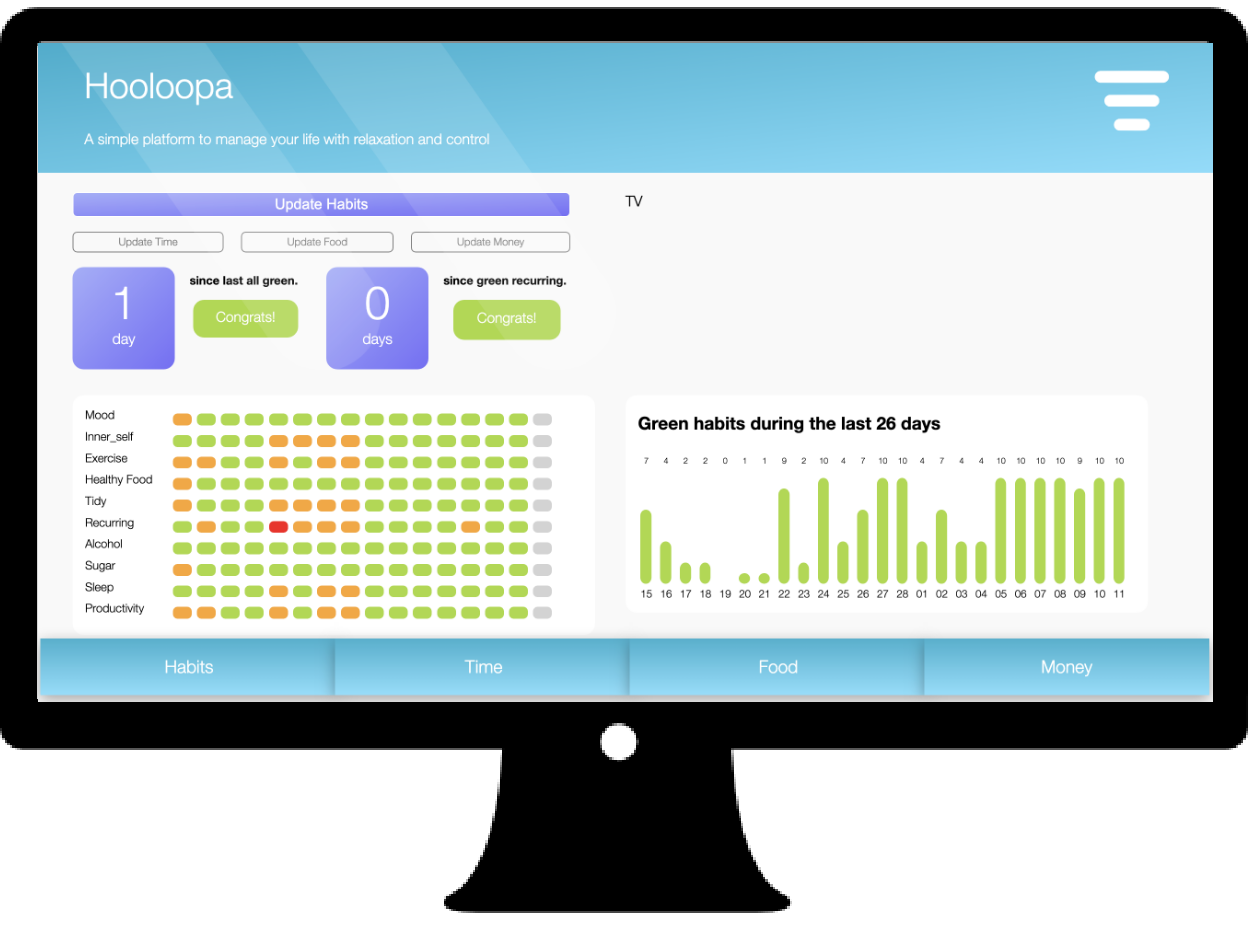1248x925 pixels.
Task: Click the grey last cell in the Tidy row
Action: 542,505
